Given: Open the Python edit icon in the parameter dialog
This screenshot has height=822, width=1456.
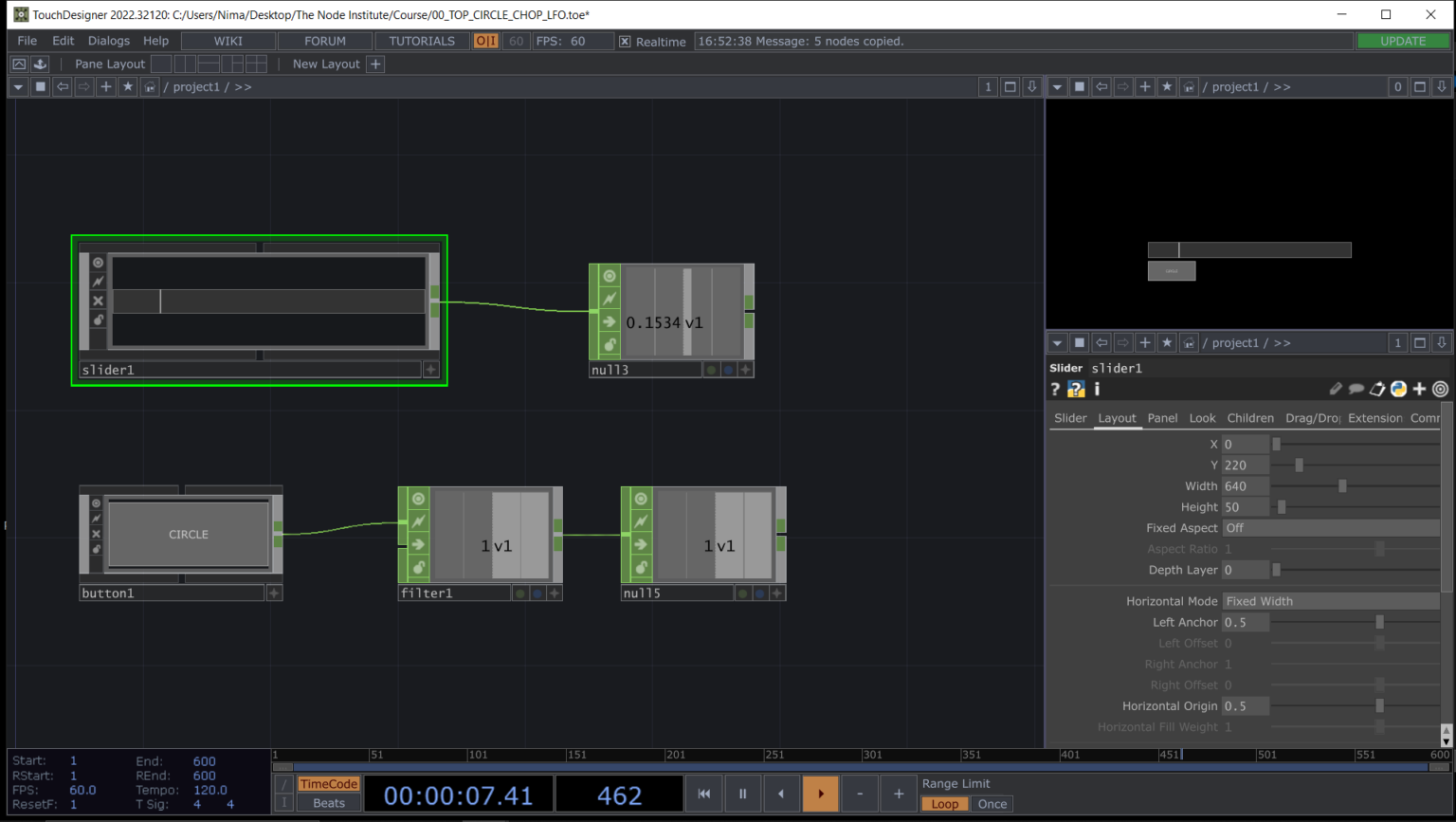Looking at the screenshot, I should click(1400, 389).
